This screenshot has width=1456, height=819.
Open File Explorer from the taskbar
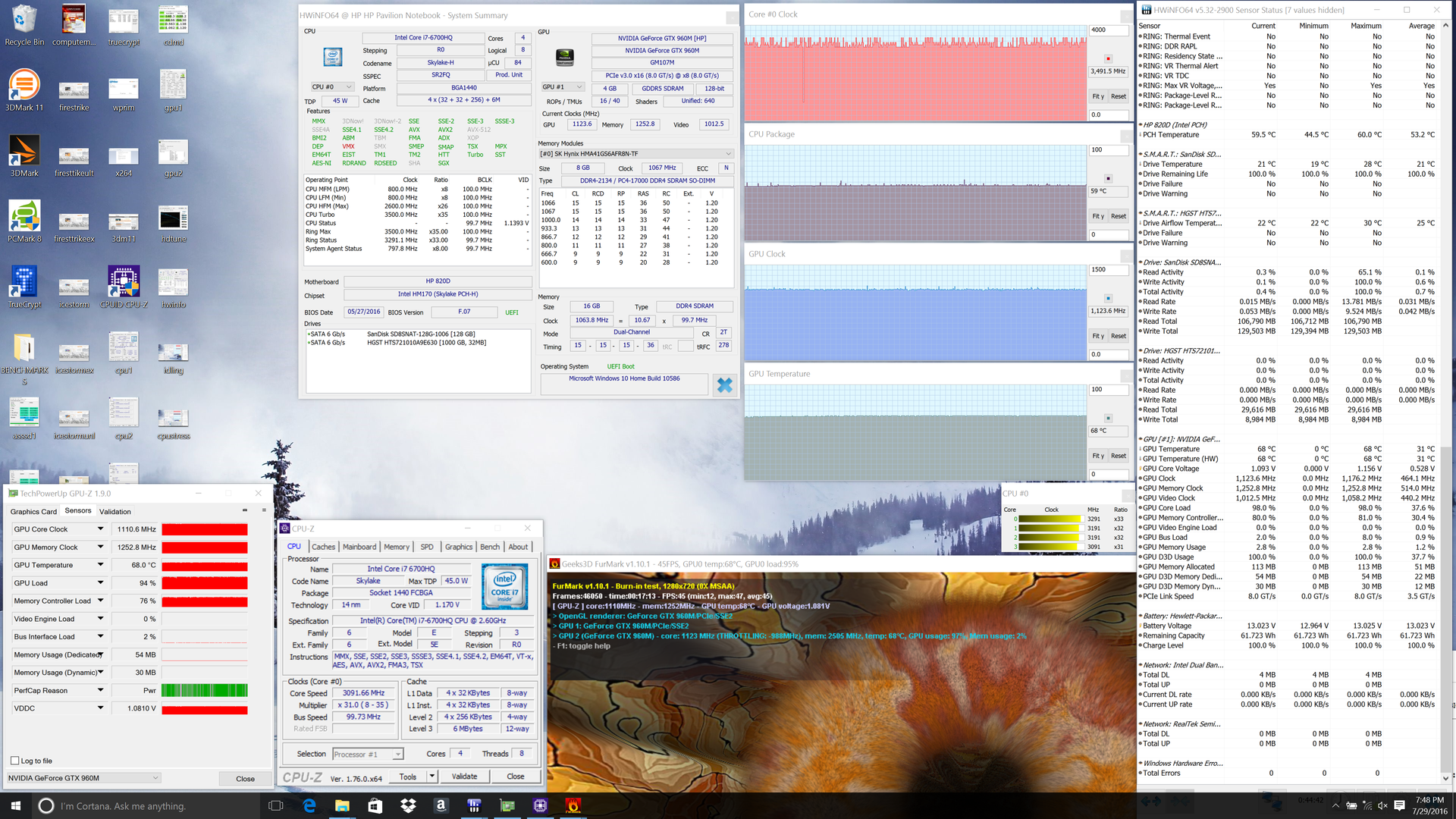coord(342,805)
